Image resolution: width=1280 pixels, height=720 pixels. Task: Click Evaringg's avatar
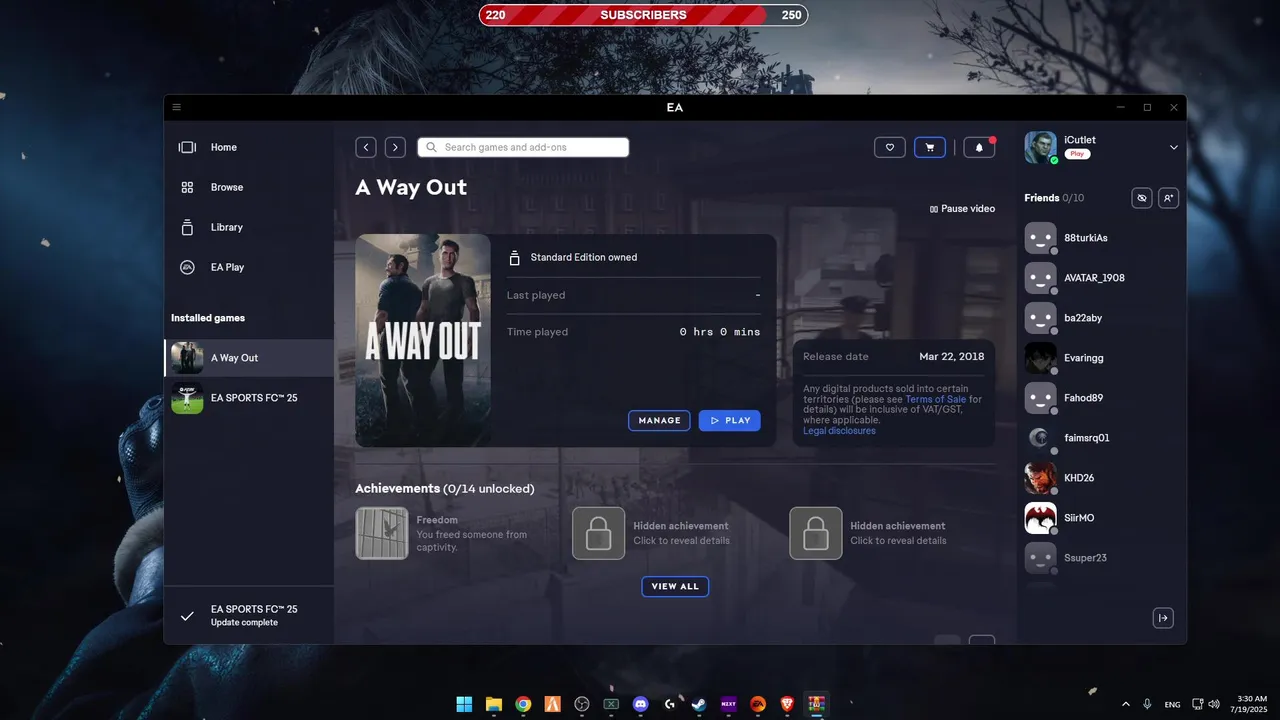click(x=1040, y=358)
